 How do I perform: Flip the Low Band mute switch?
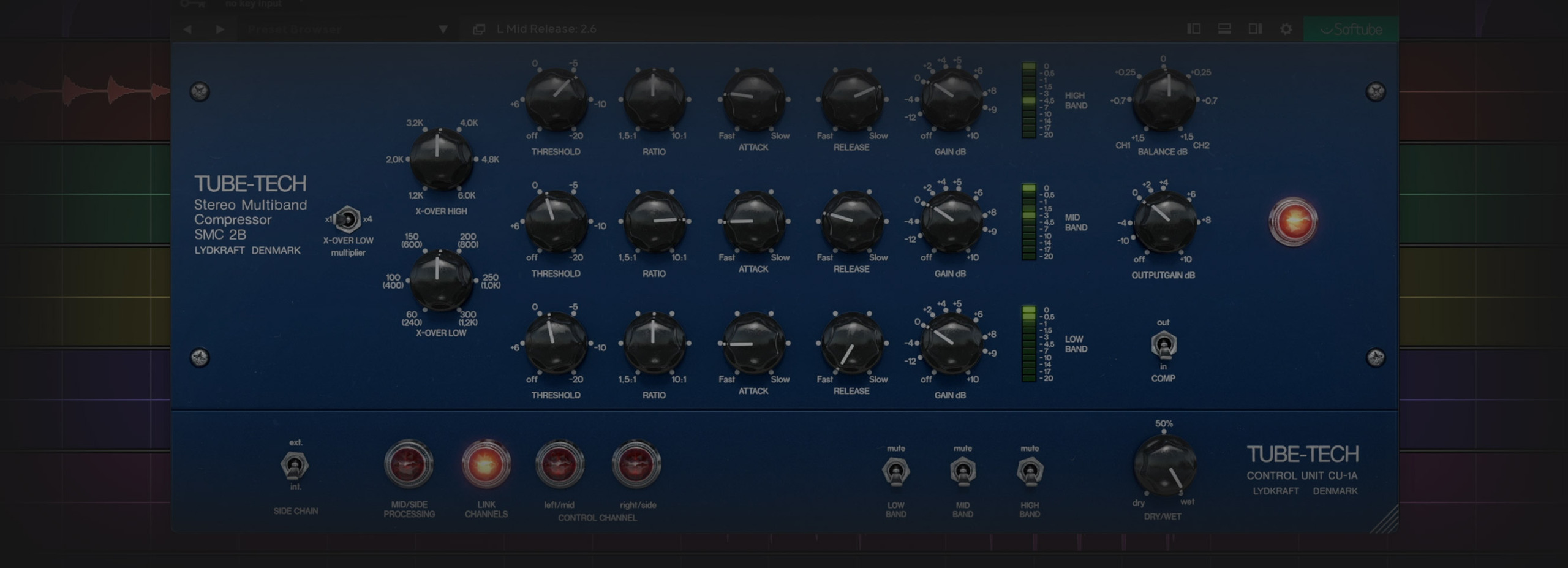point(895,472)
